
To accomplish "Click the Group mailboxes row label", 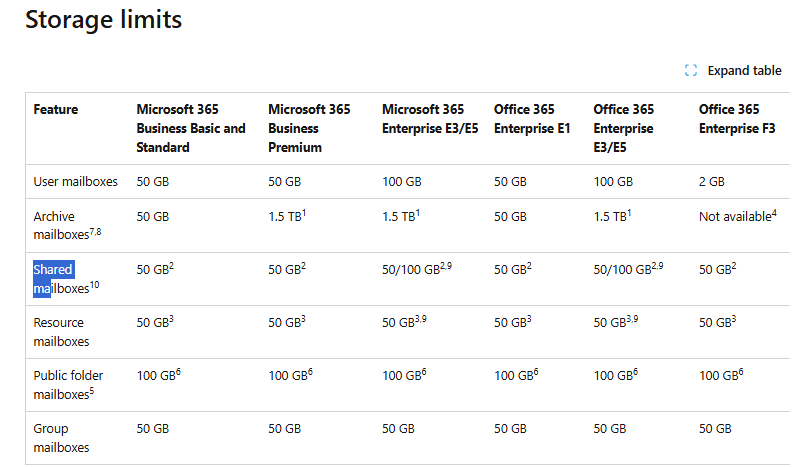I will (x=61, y=438).
